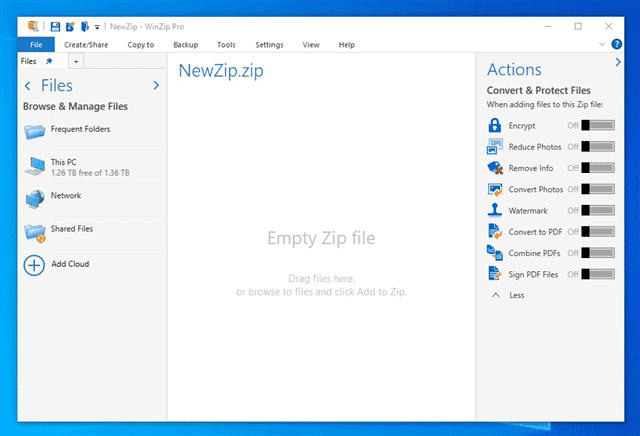Open the View ribbon tab

311,45
